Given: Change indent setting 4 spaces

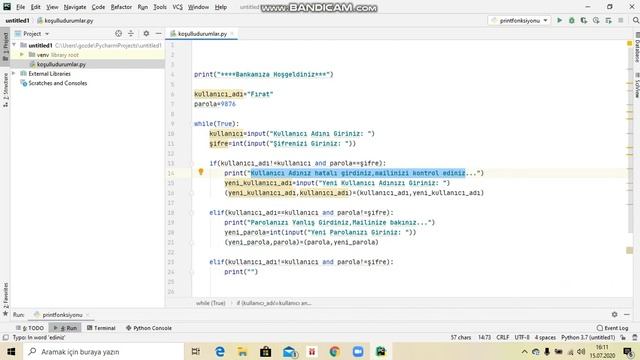Looking at the screenshot, I should click(545, 338).
